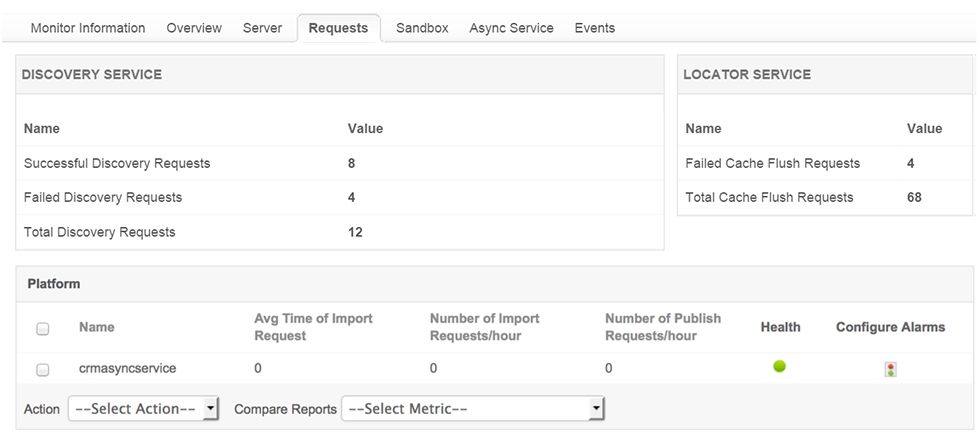Screen dimensions: 980x444
Task: Go to the Server tab
Action: [262, 28]
